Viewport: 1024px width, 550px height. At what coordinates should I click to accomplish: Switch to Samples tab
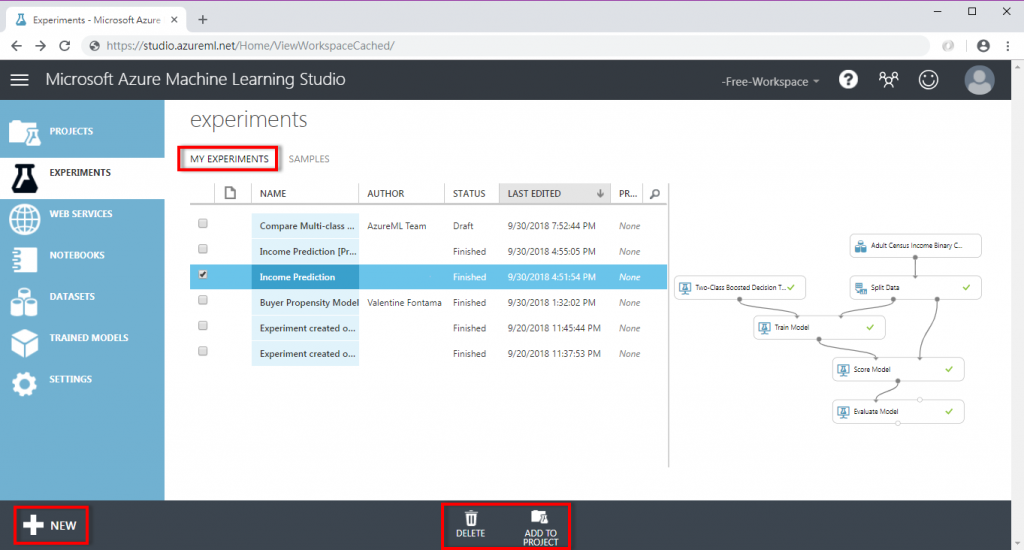(x=309, y=159)
